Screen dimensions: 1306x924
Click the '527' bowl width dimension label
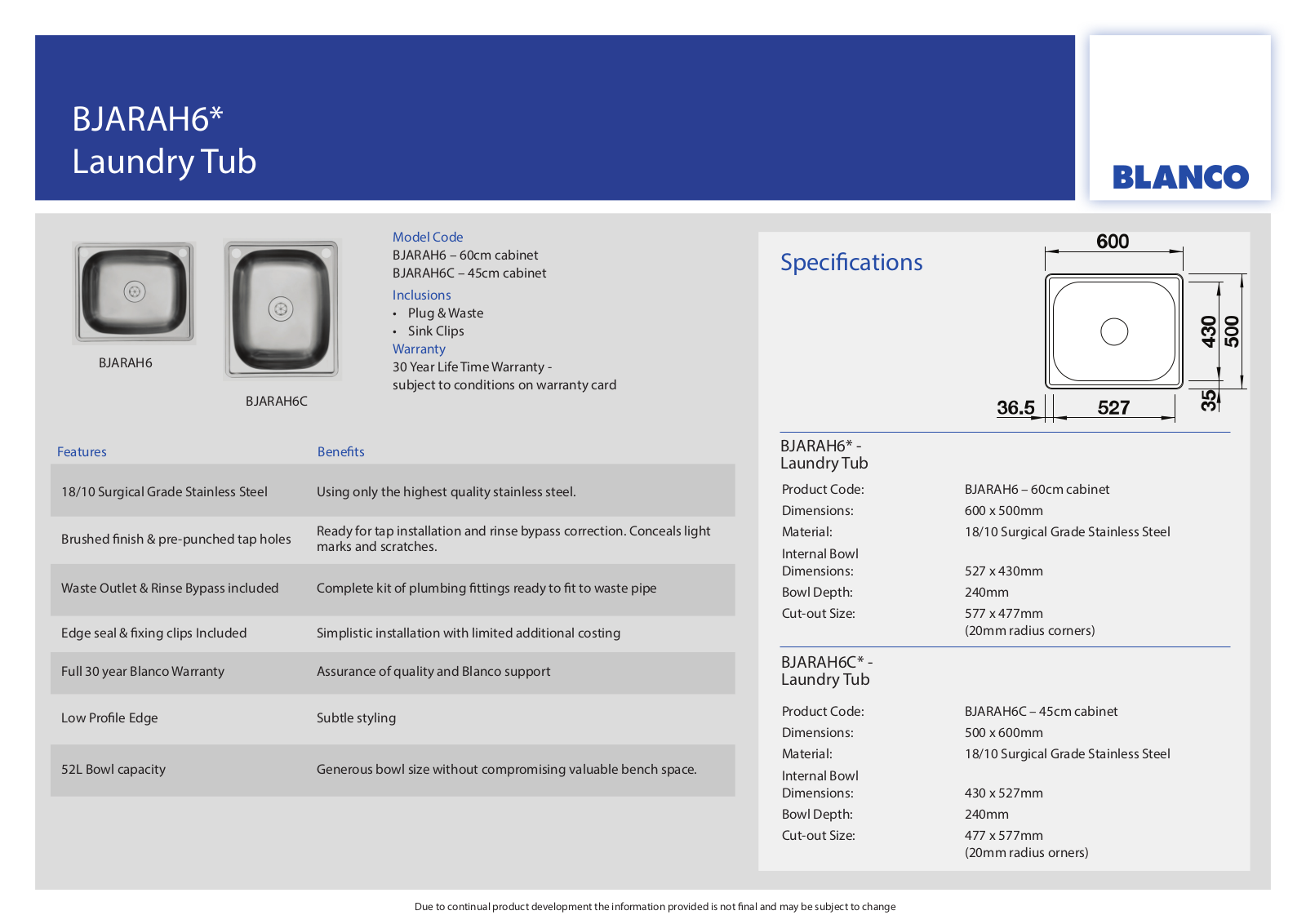coord(1113,407)
